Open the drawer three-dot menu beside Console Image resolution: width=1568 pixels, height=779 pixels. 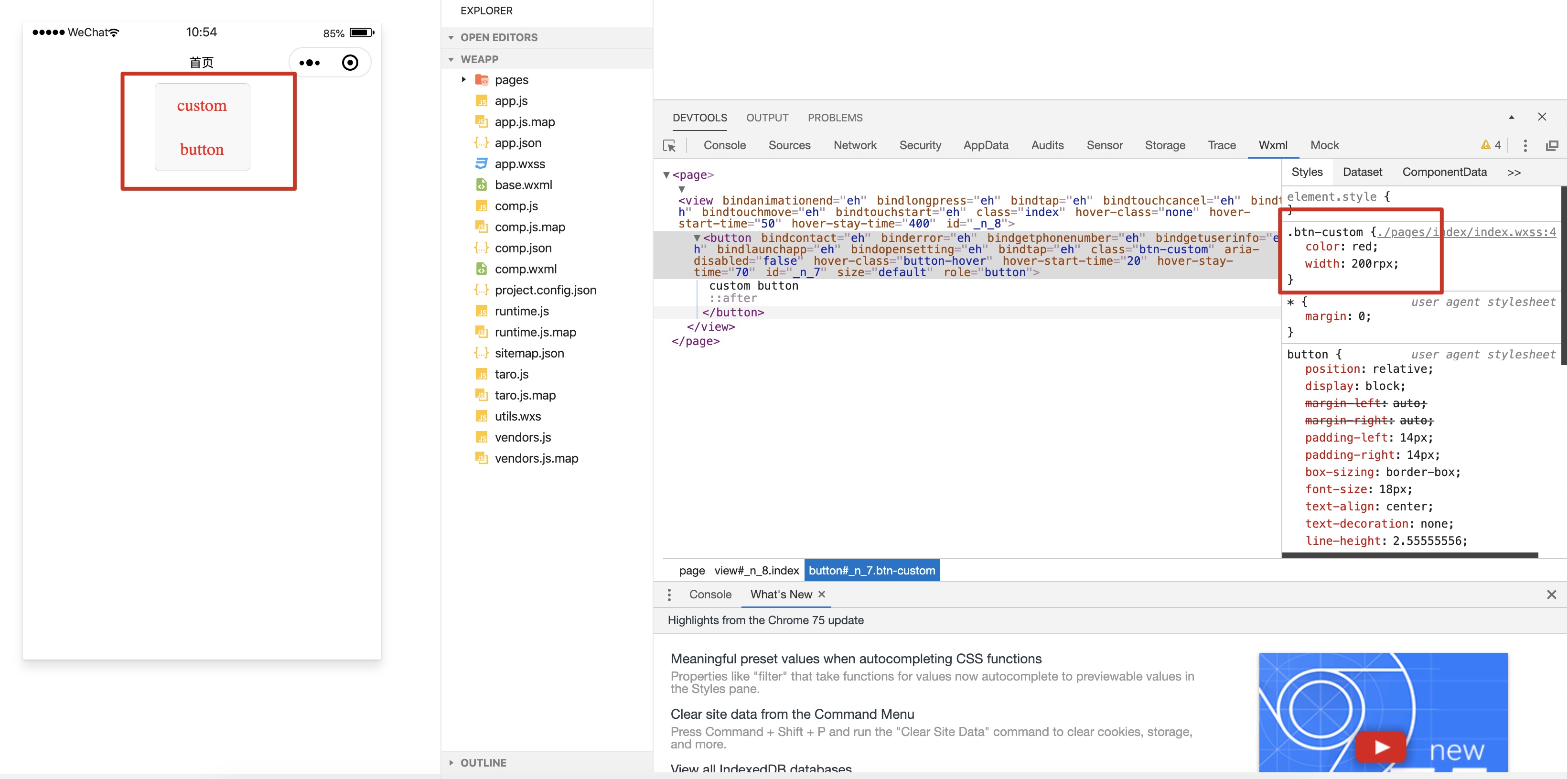(669, 595)
